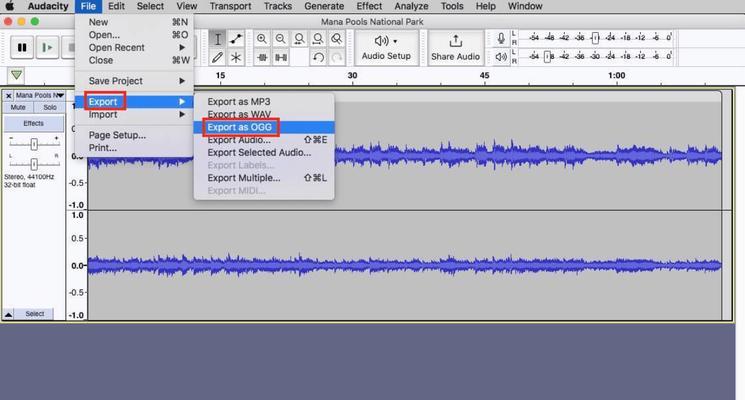
Task: Click Fit Selection to Width zoom icon
Action: [x=299, y=39]
